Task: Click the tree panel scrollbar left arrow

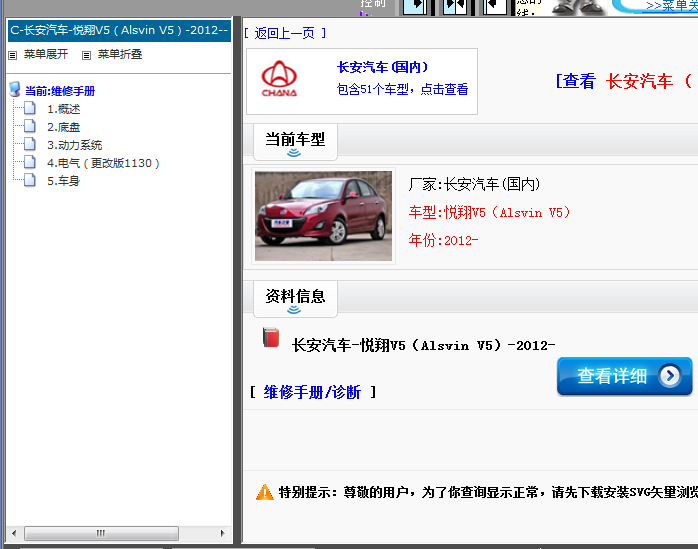Action: point(14,533)
